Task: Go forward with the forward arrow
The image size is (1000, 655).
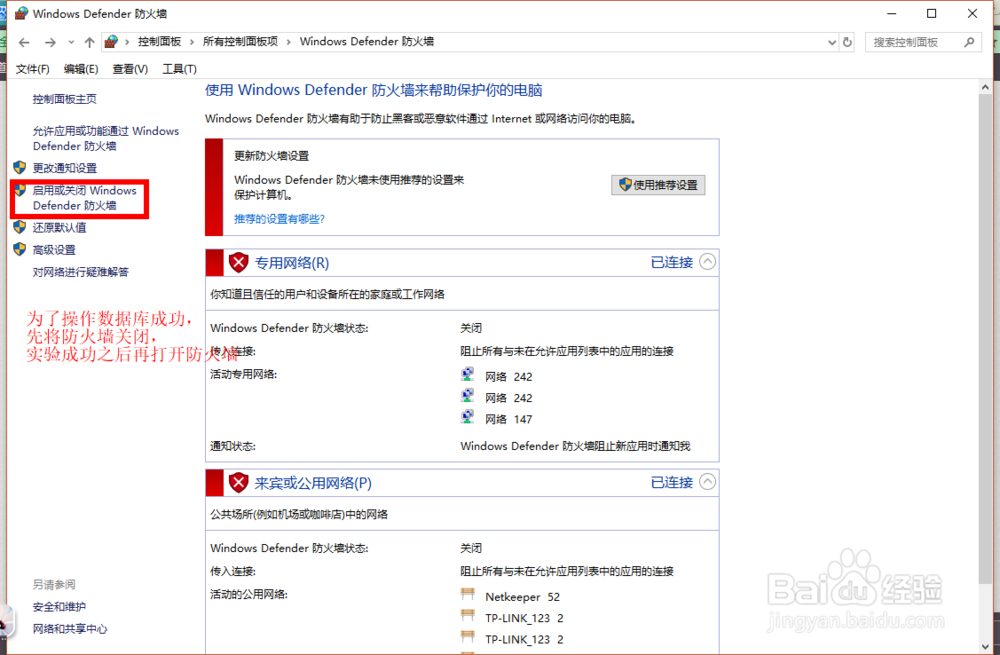Action: [x=50, y=42]
